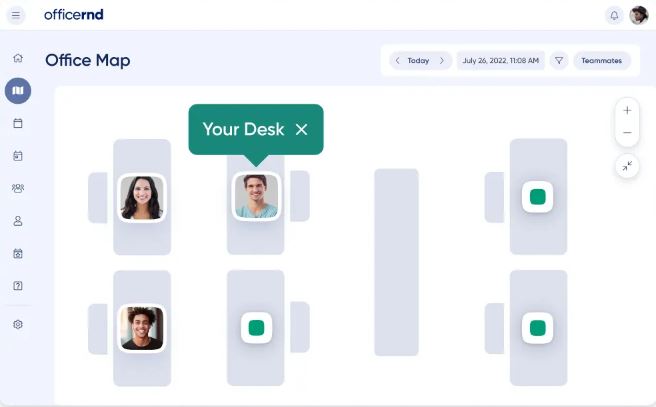Go to the previous day
Image resolution: width=656 pixels, height=407 pixels.
pyautogui.click(x=397, y=61)
